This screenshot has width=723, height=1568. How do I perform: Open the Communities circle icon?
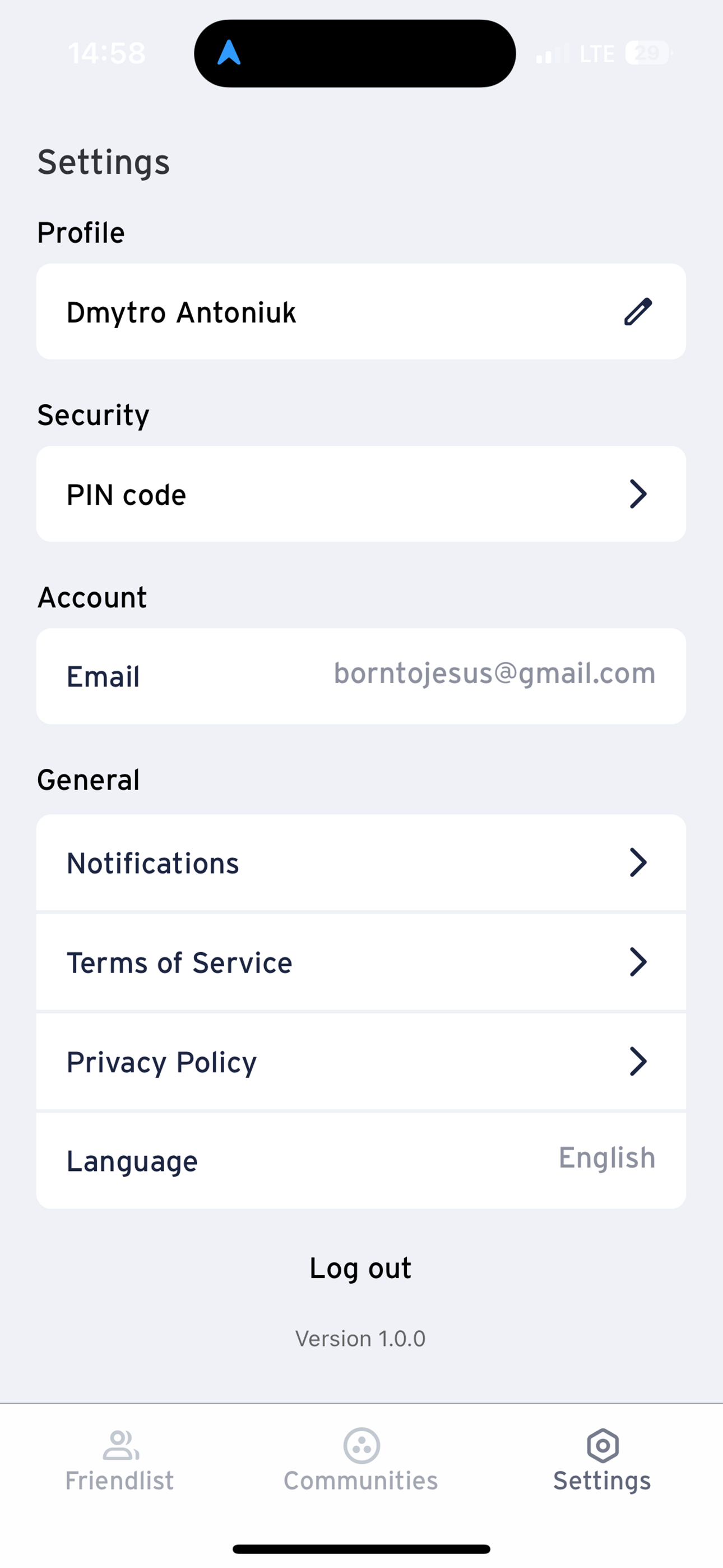[361, 1446]
